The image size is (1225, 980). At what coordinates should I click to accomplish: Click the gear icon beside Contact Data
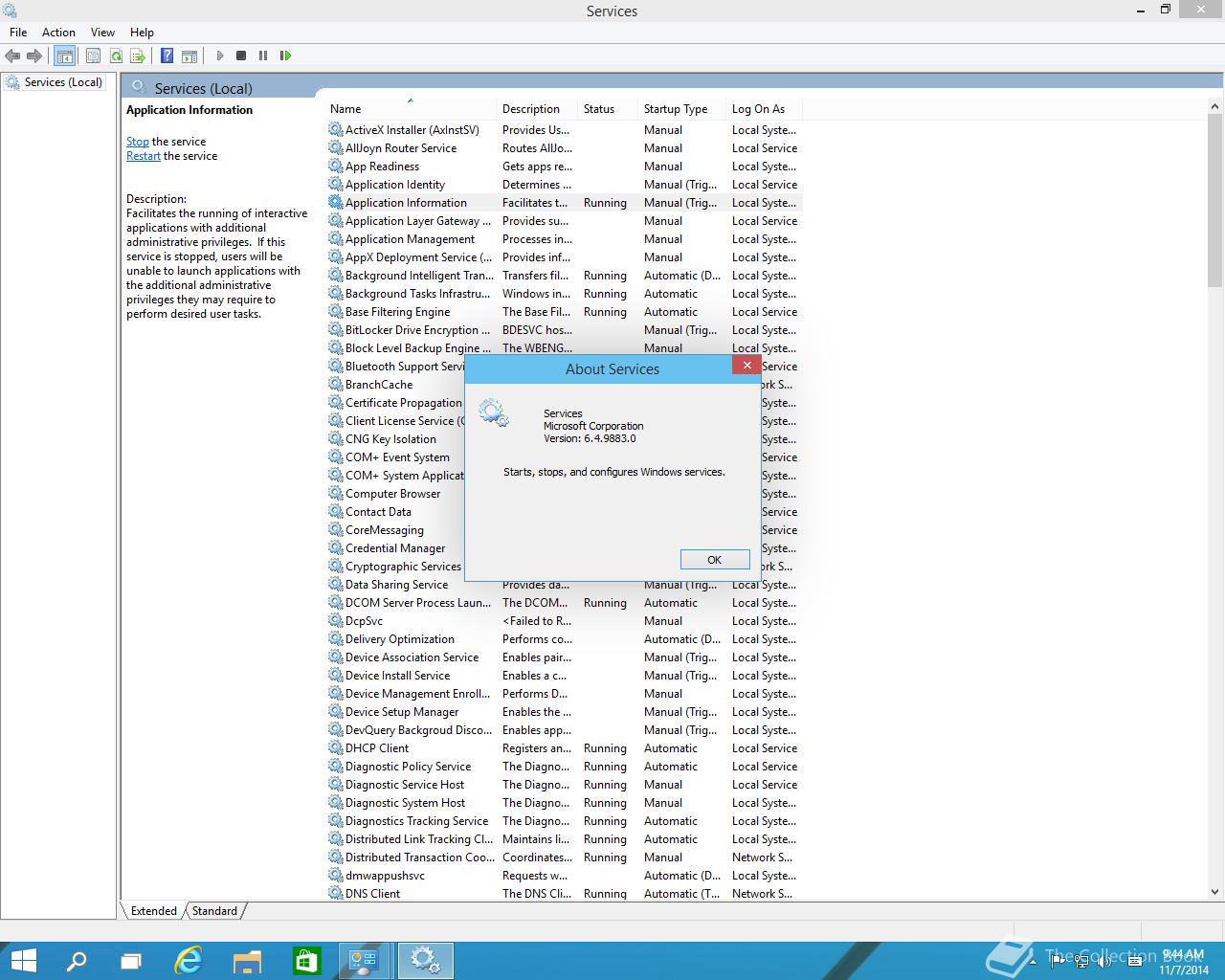336,512
